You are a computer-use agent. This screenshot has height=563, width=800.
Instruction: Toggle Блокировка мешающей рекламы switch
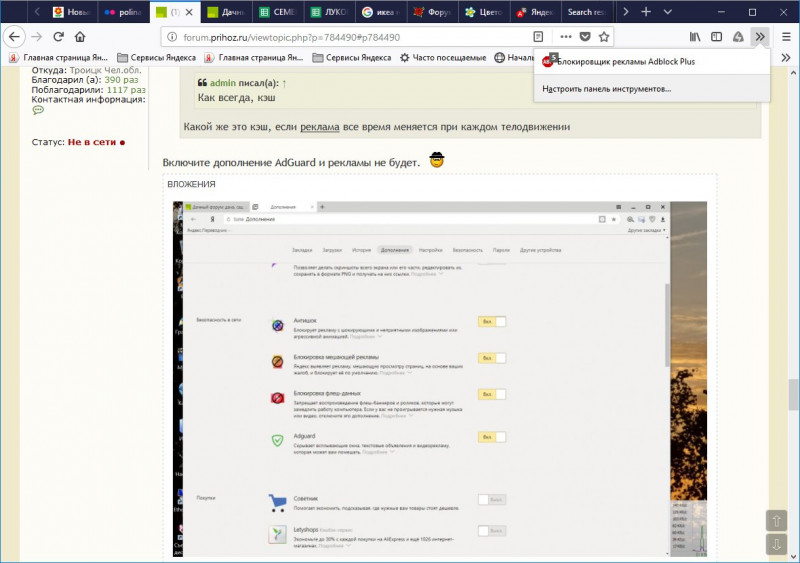[492, 358]
